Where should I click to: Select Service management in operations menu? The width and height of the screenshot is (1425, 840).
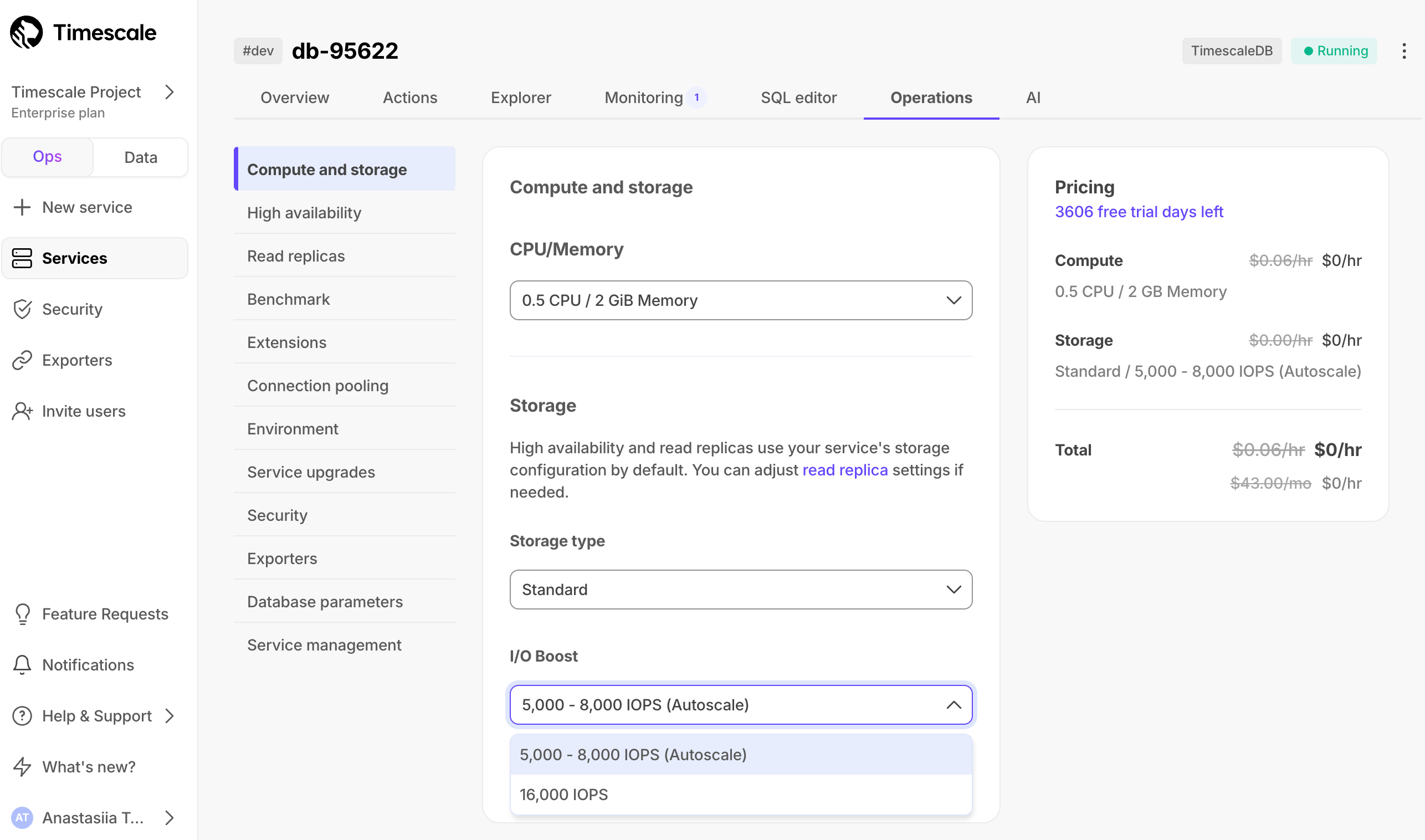tap(345, 645)
